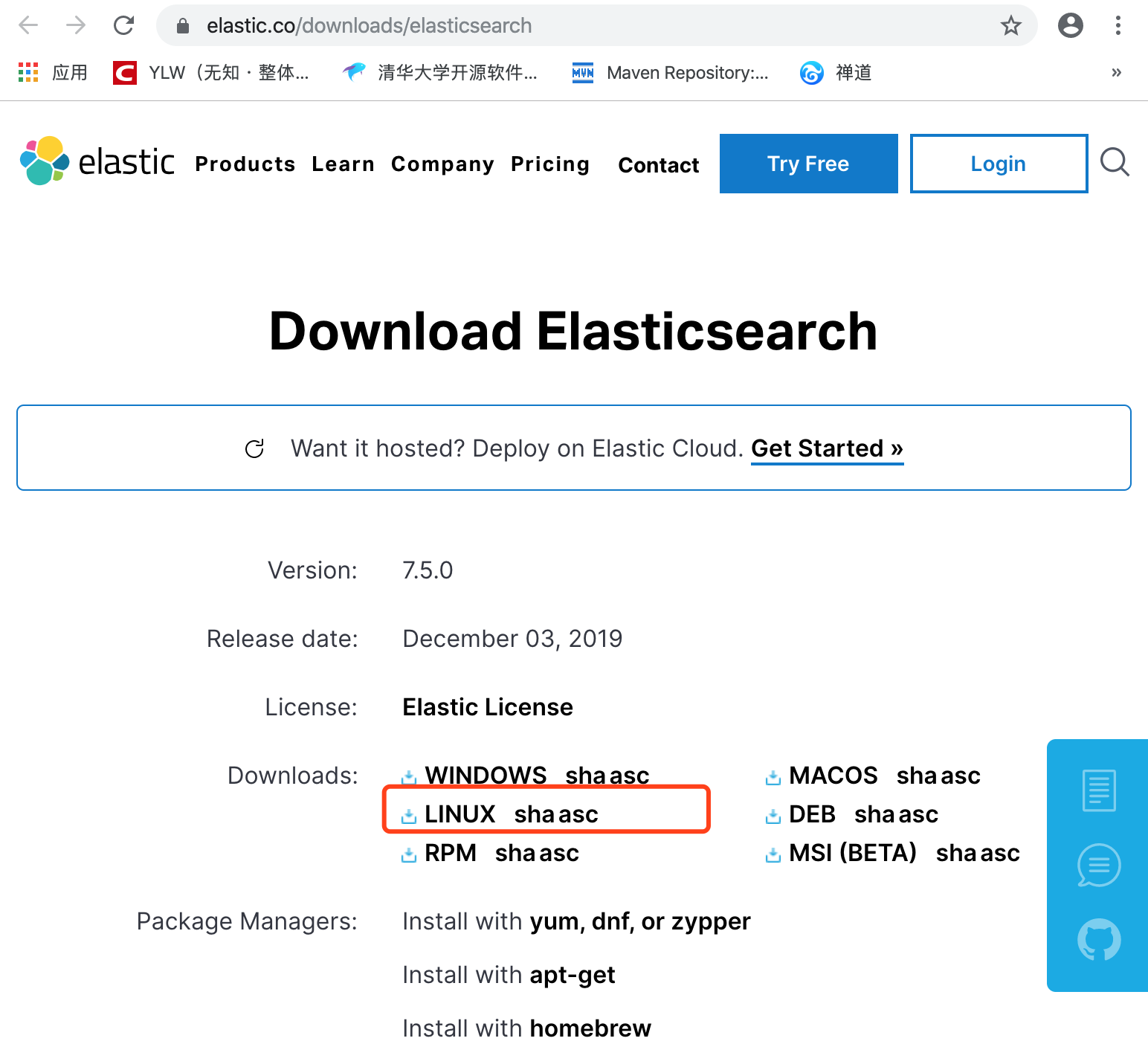
Task: Open the GitHub icon in side panel
Action: coord(1099,940)
